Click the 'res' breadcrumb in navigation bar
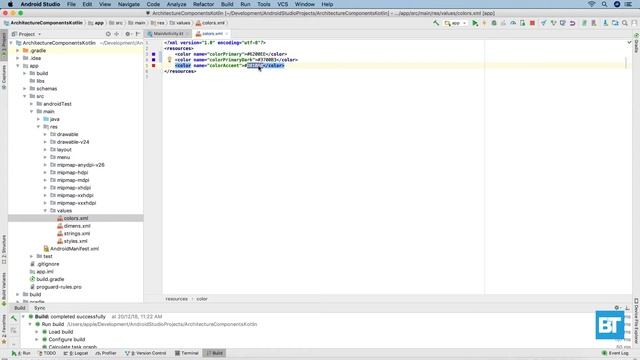The width and height of the screenshot is (640, 360). tap(158, 23)
